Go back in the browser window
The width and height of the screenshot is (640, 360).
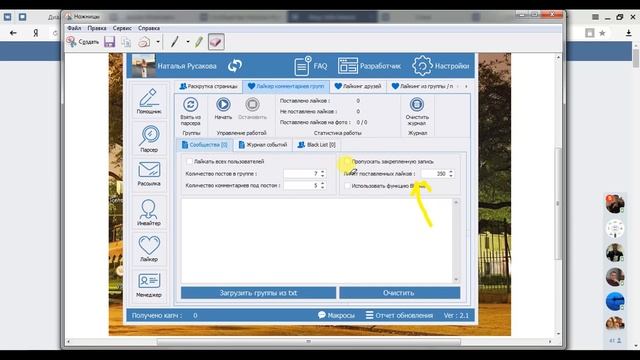[13, 33]
